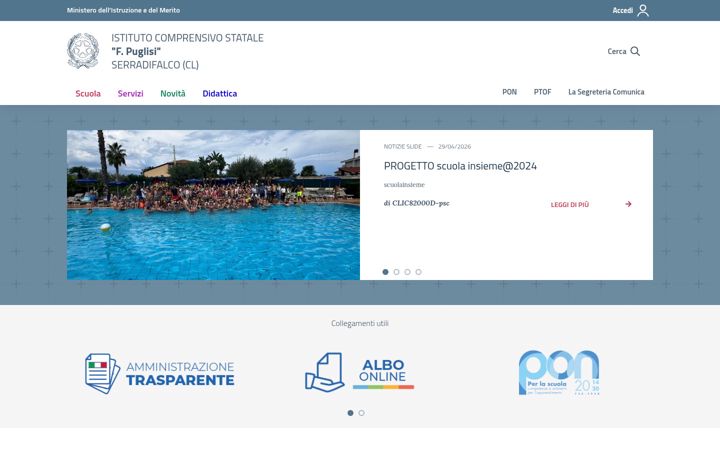Viewport: 720px width, 450px height.
Task: Open the PROGETTO scuola insieme@2024 headline
Action: click(460, 166)
